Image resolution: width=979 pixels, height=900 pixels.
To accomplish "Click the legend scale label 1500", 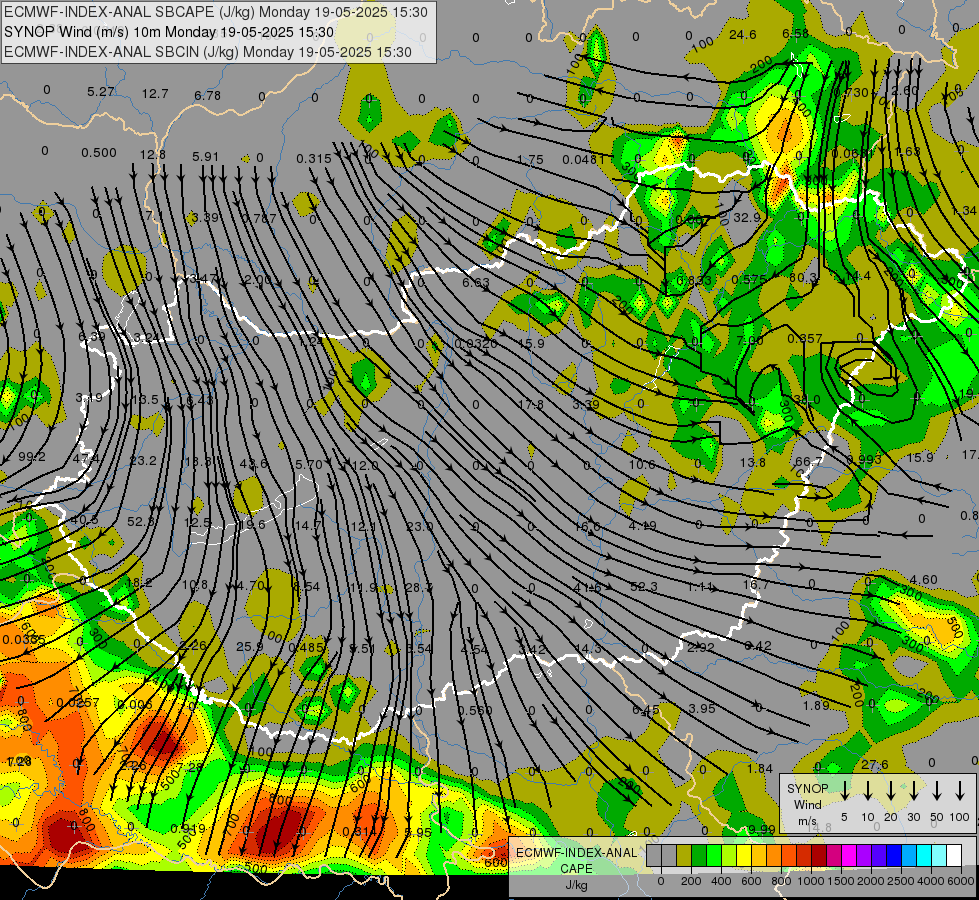I will tap(840, 881).
